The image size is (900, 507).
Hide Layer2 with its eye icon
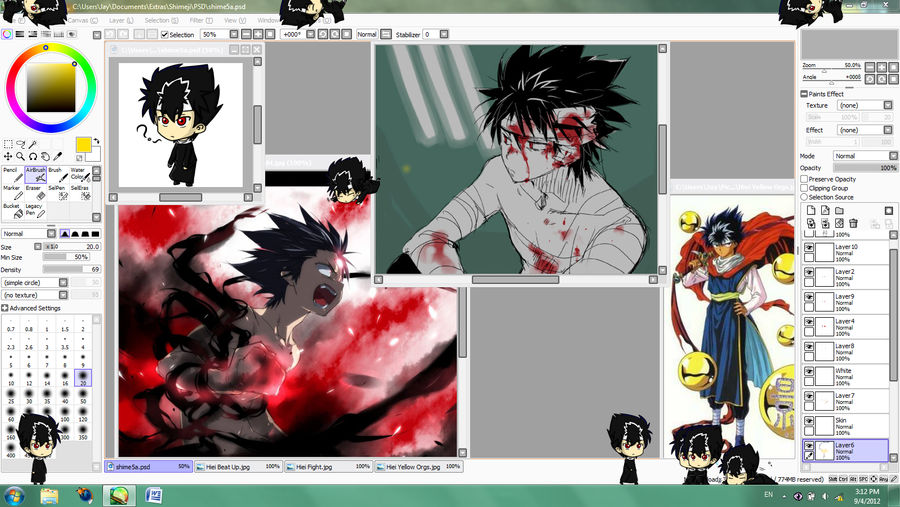pyautogui.click(x=809, y=272)
